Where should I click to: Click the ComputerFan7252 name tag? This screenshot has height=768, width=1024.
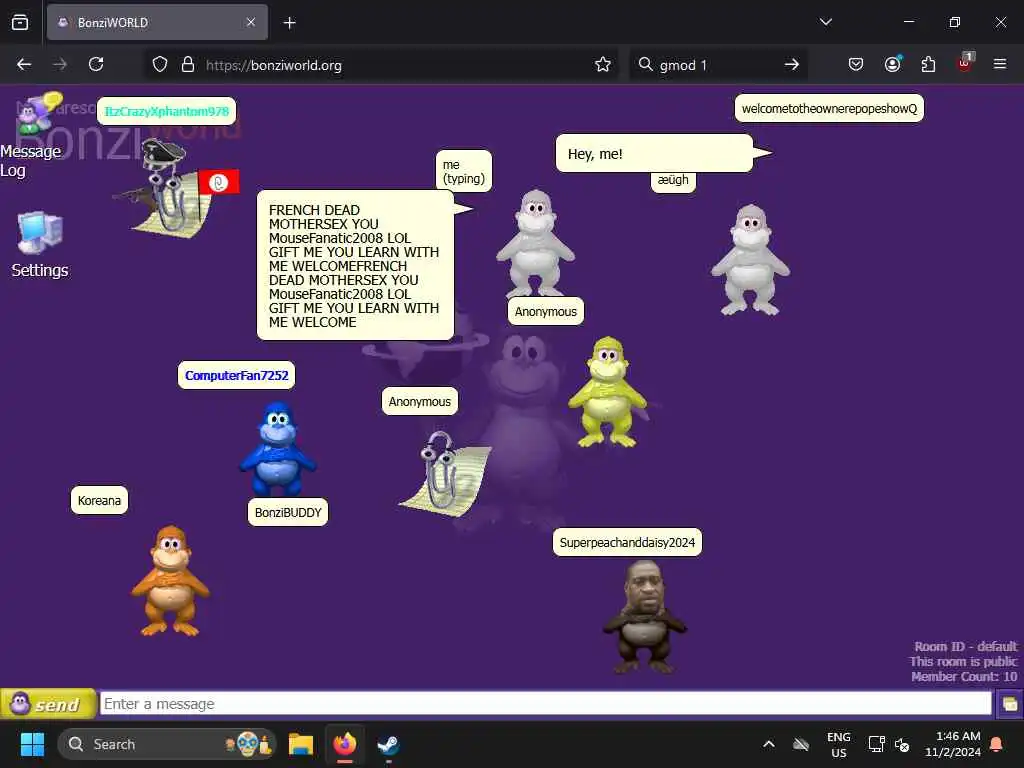click(x=236, y=376)
